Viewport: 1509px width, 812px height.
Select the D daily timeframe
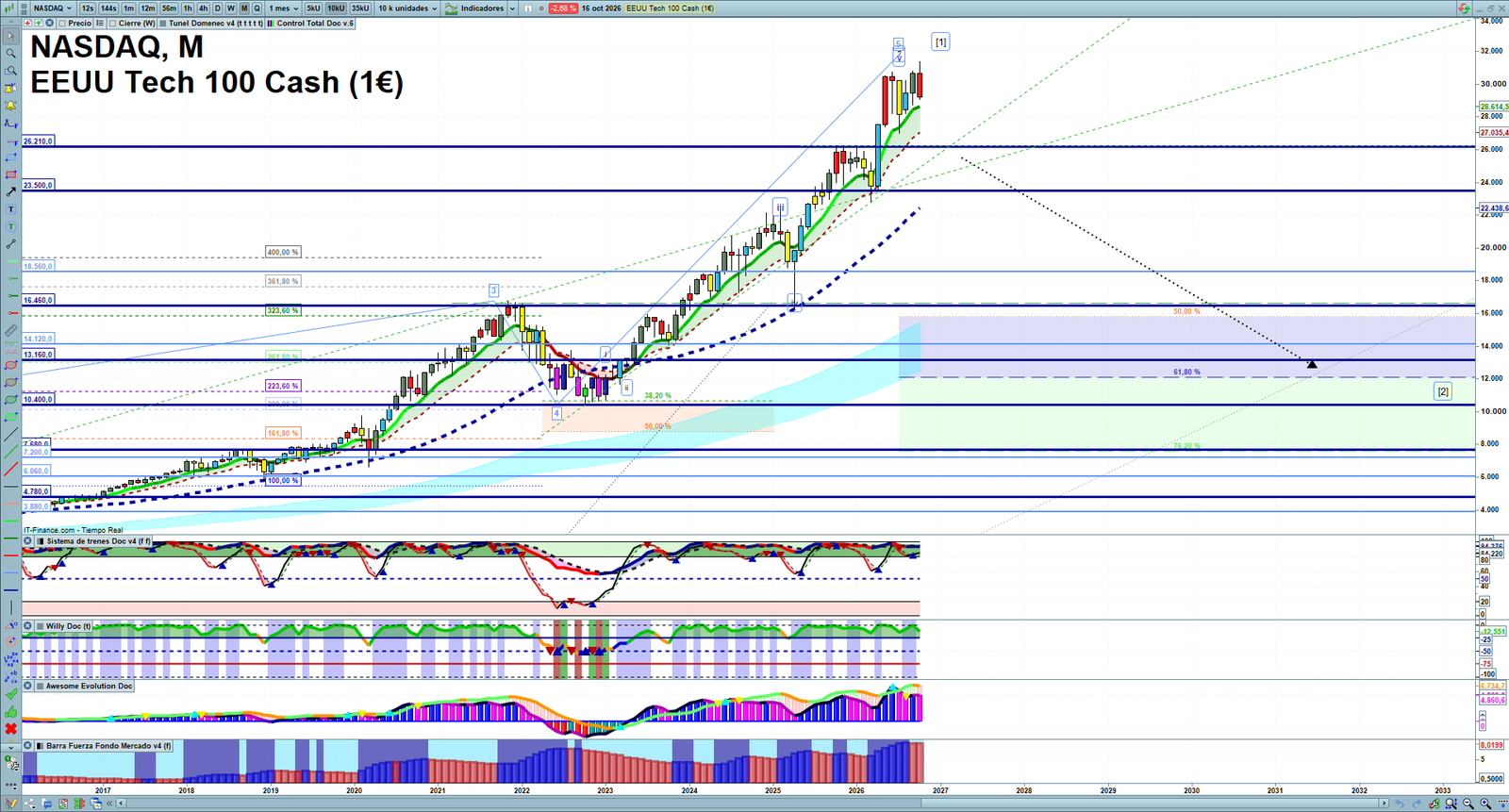(218, 8)
